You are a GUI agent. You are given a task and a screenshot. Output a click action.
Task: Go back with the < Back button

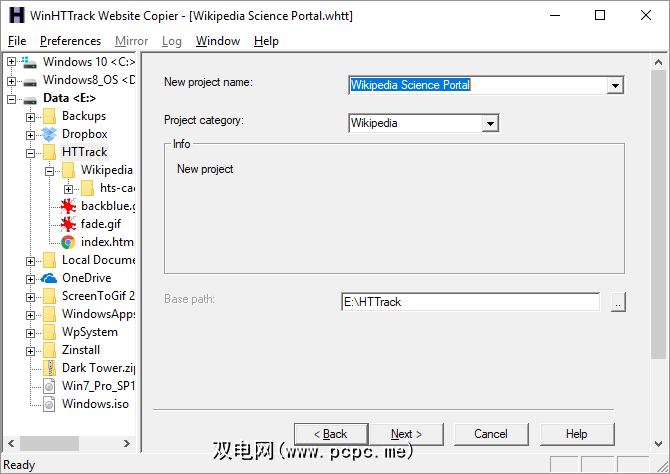pyautogui.click(x=331, y=434)
